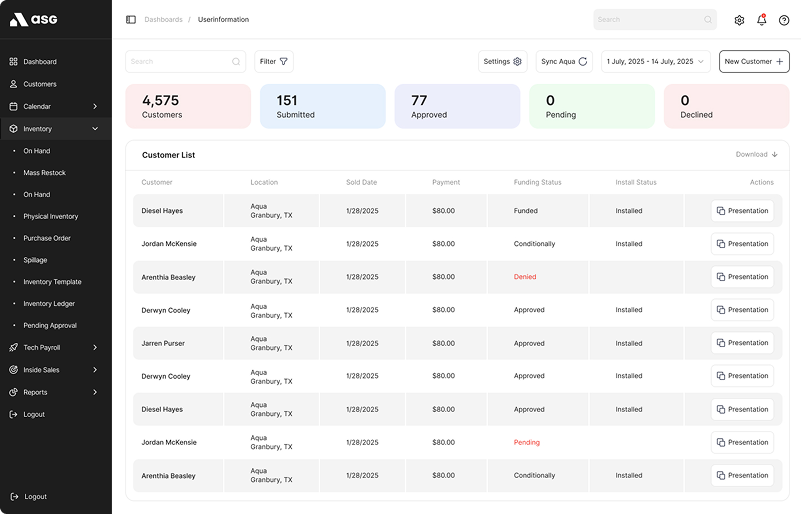Click the Dashboards breadcrumb link

[163, 20]
